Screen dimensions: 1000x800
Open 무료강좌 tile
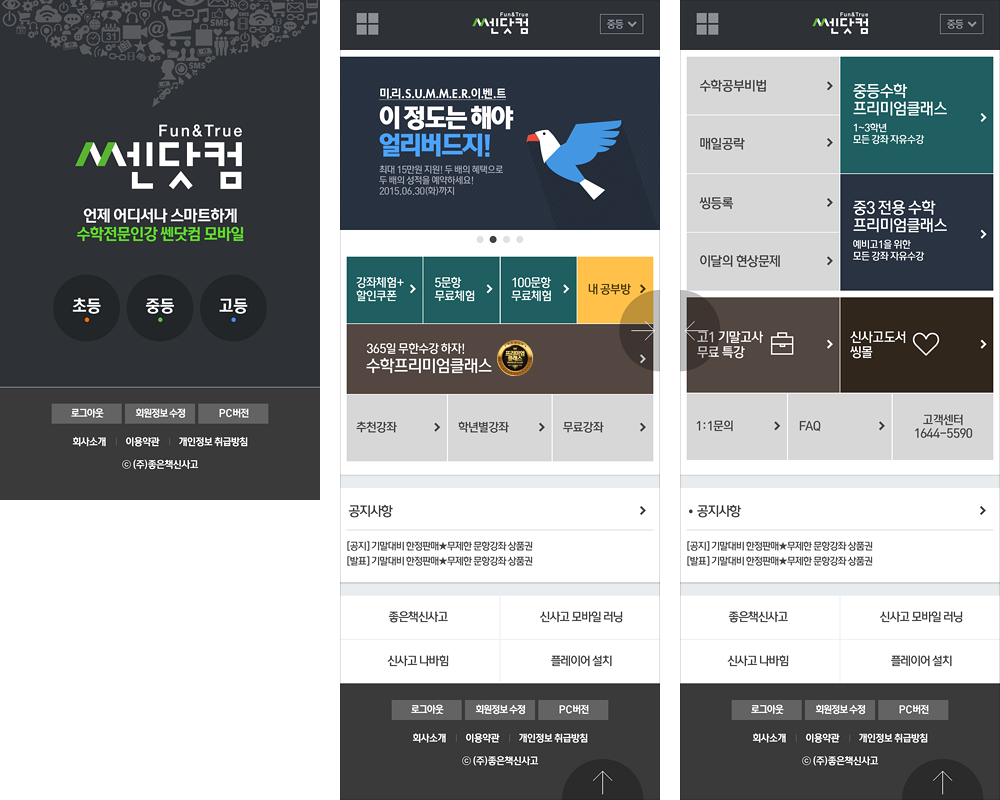tap(603, 427)
